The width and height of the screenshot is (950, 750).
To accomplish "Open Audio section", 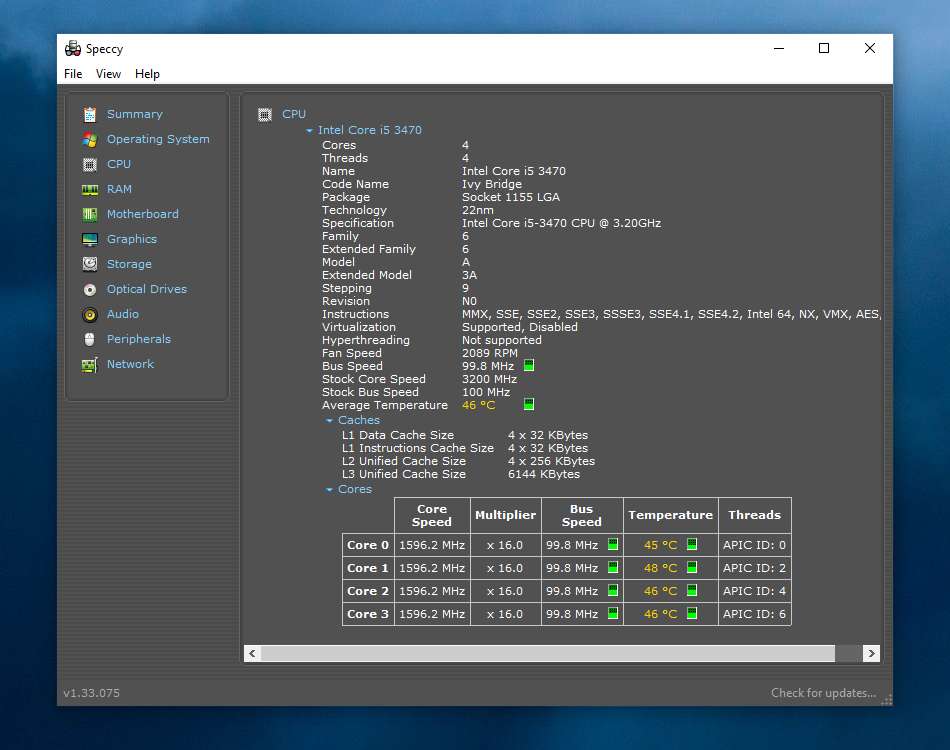I will [123, 314].
